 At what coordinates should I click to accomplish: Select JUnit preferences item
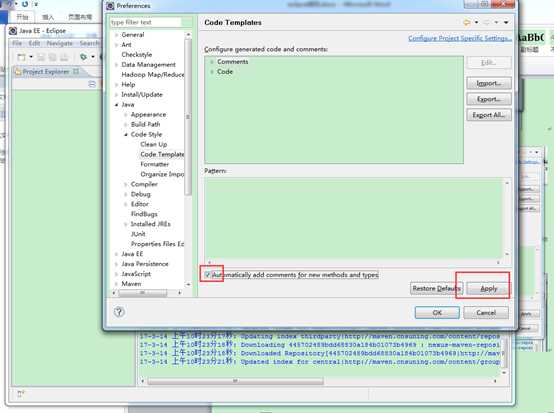coord(138,234)
